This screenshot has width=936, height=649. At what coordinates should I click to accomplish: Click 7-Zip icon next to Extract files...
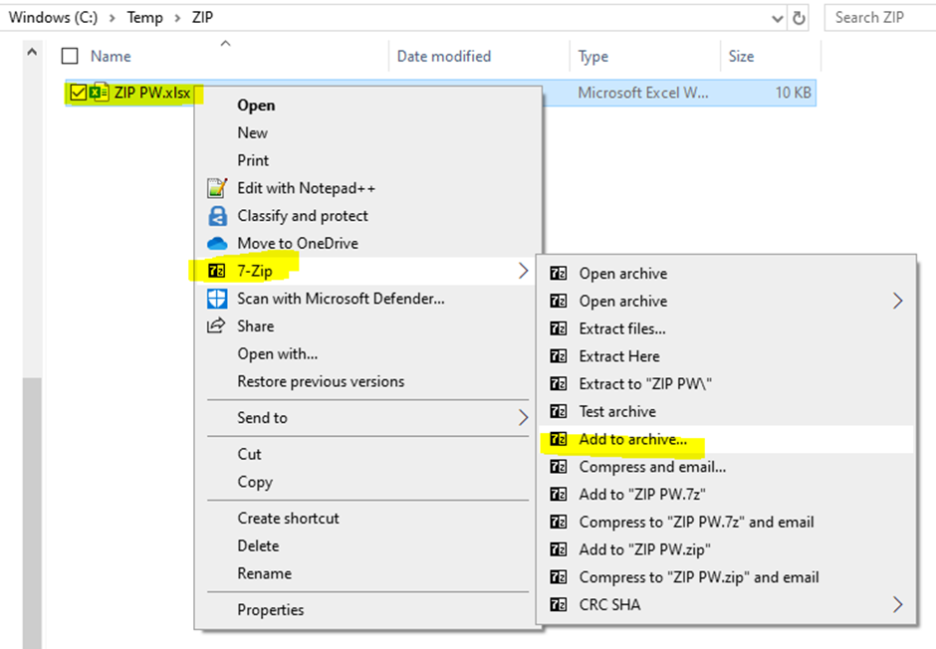click(558, 328)
